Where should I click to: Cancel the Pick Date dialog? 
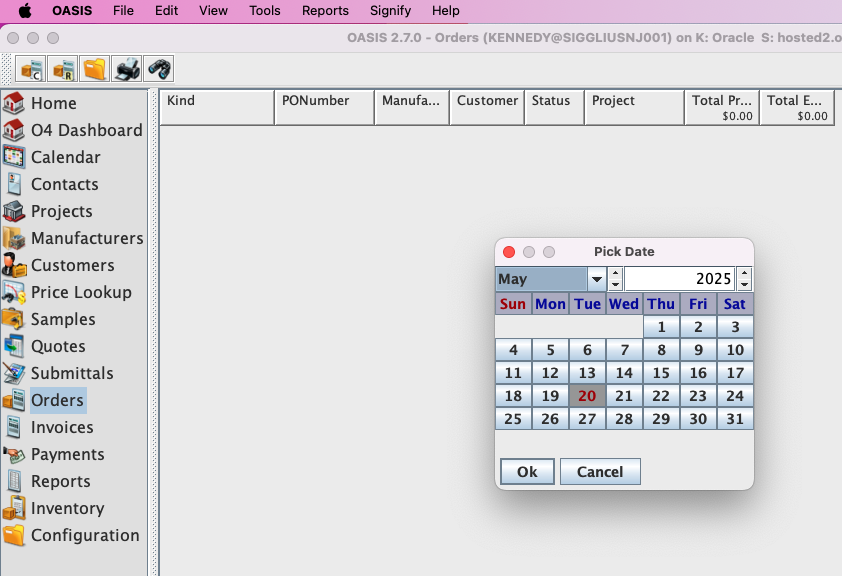point(600,472)
